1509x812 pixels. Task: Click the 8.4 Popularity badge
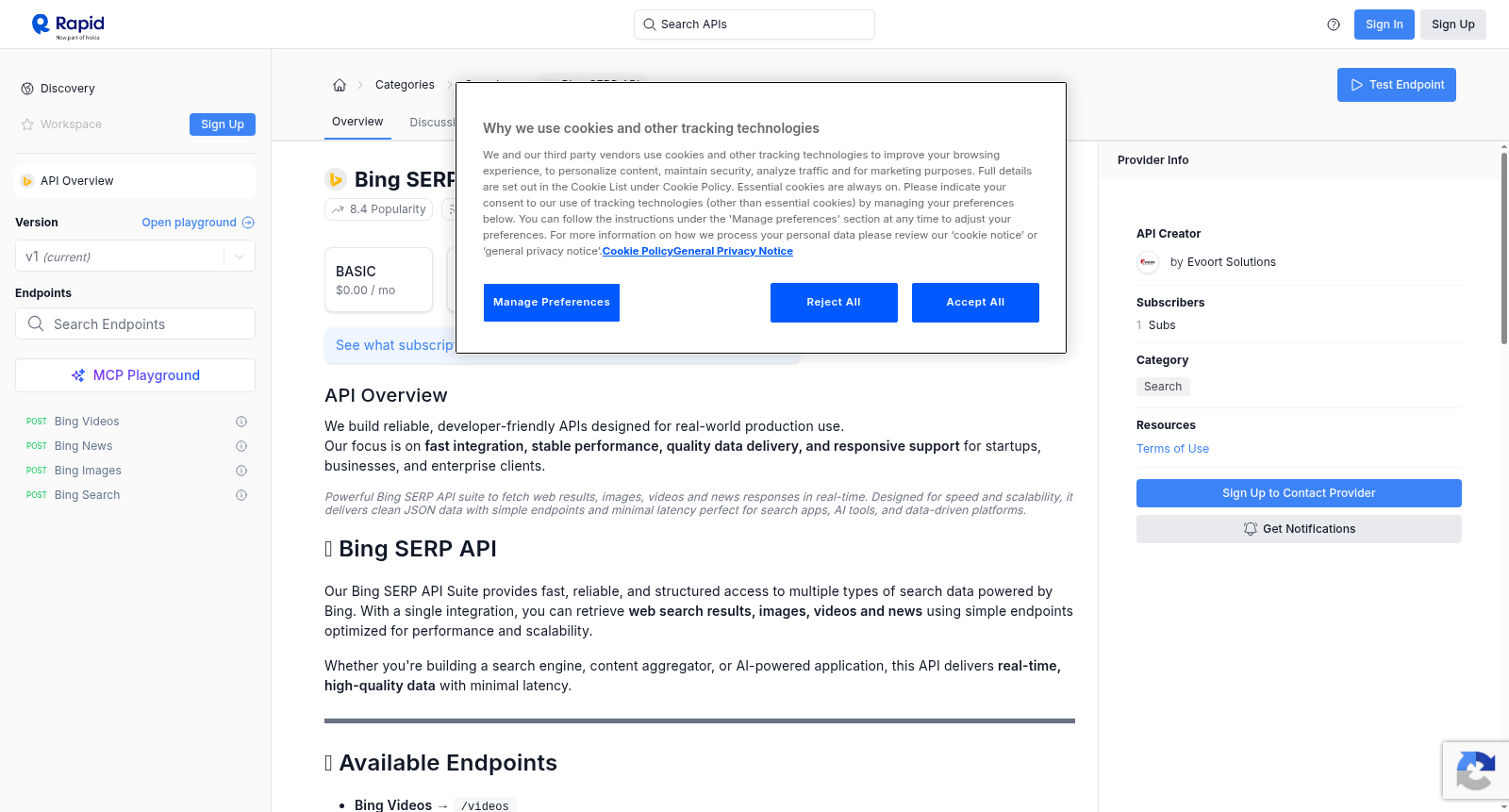[378, 209]
